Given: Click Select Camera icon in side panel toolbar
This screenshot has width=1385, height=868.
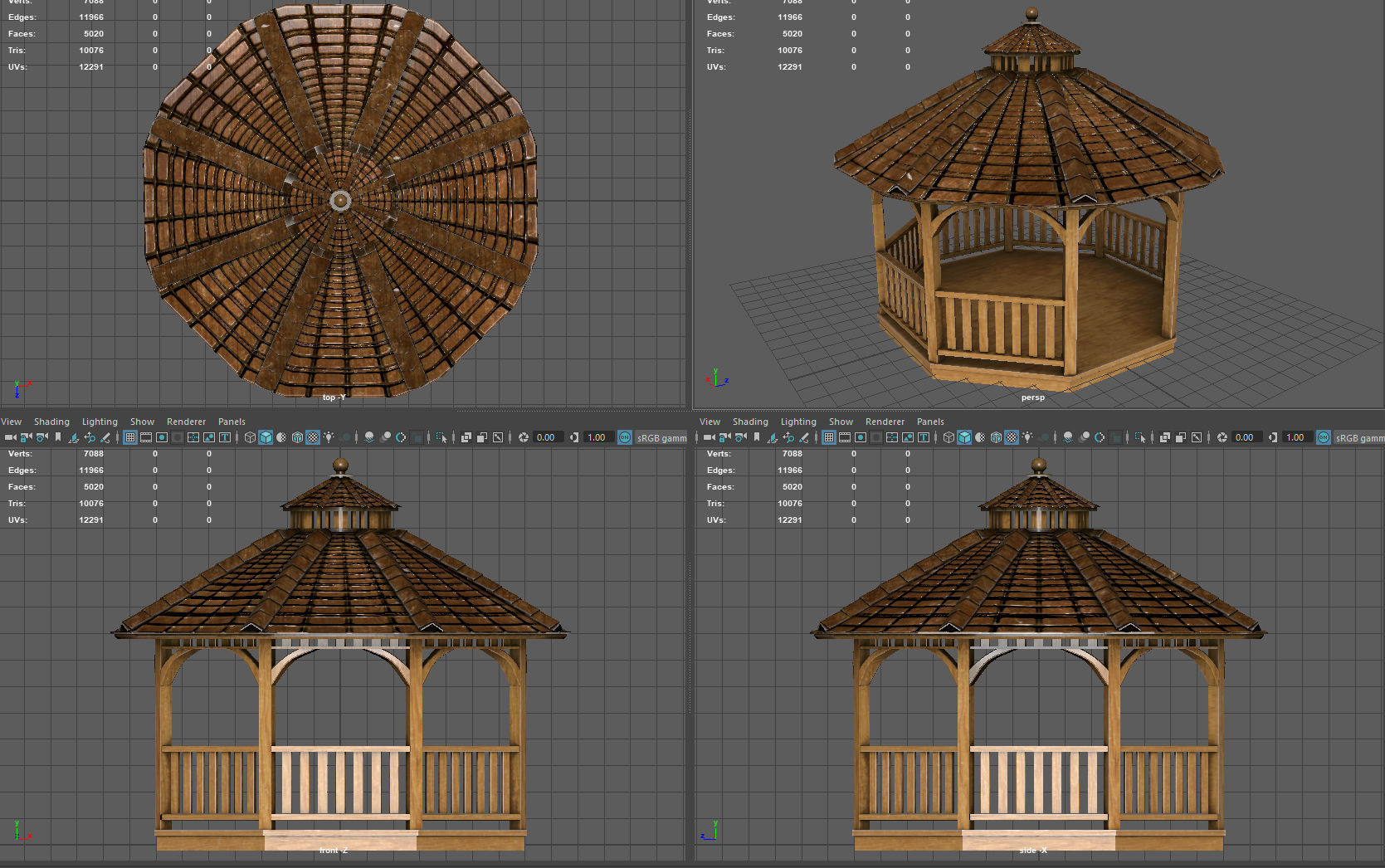Looking at the screenshot, I should point(710,437).
